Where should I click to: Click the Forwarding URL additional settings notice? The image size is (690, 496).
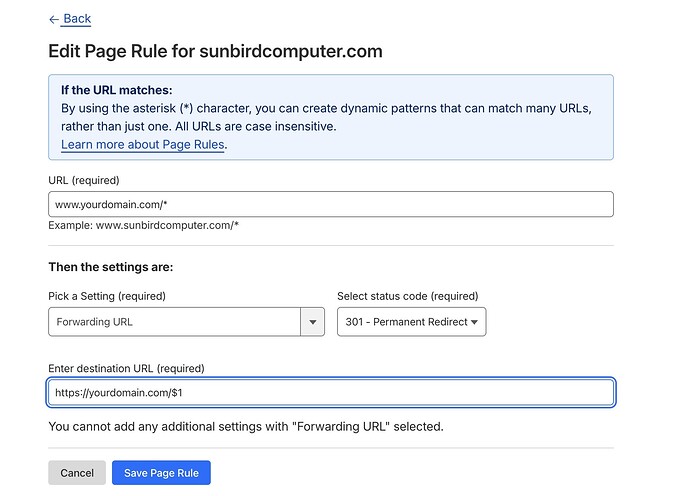245,427
